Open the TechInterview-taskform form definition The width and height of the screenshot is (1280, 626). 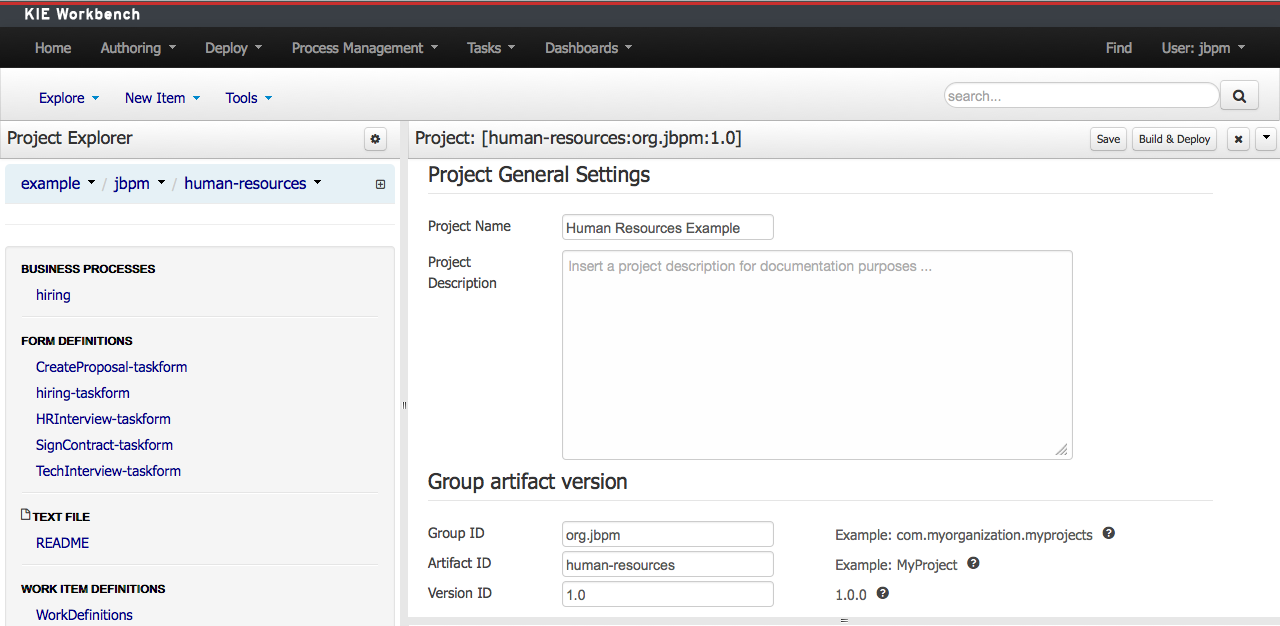point(108,471)
